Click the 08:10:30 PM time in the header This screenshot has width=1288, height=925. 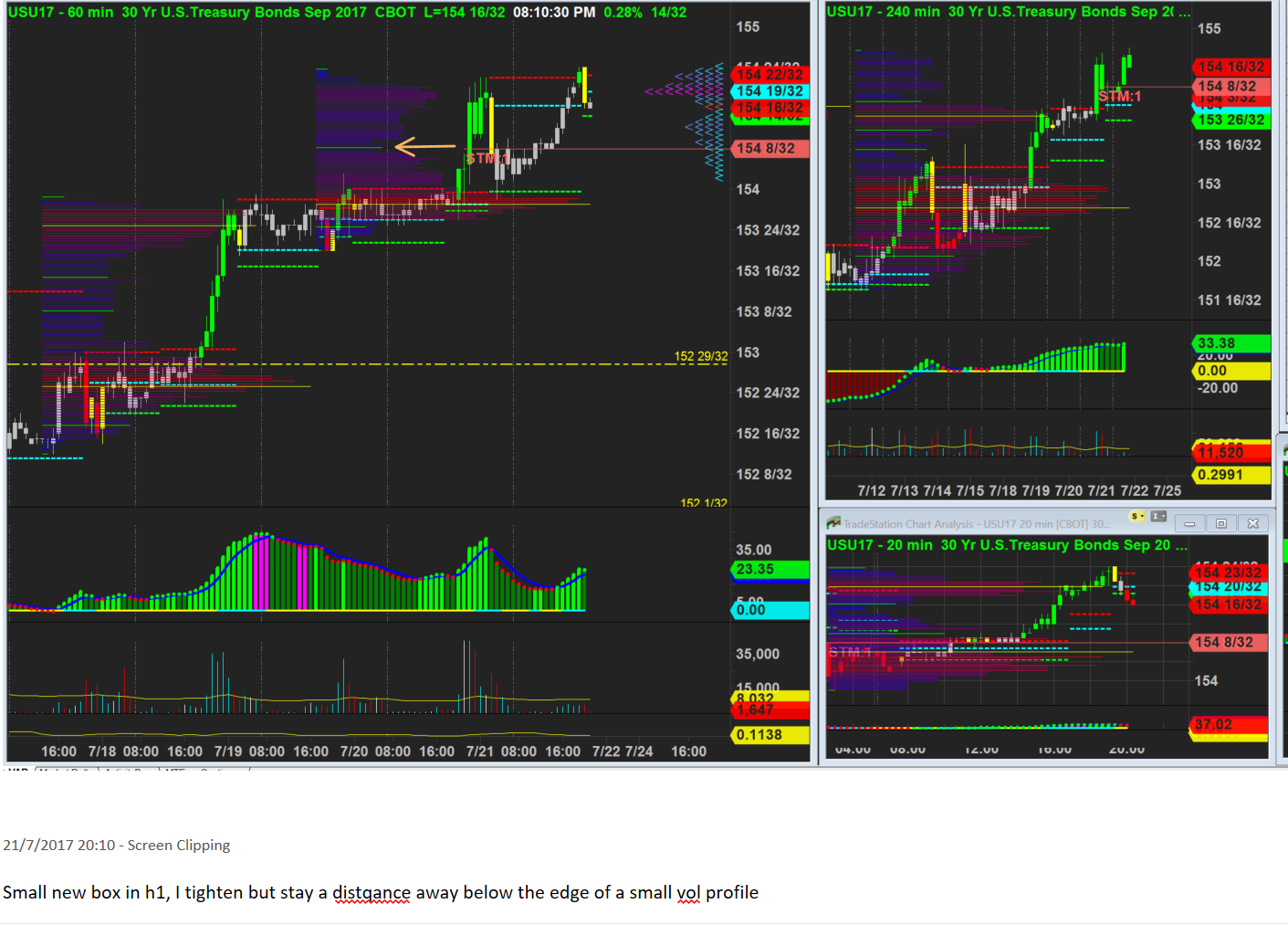[554, 13]
